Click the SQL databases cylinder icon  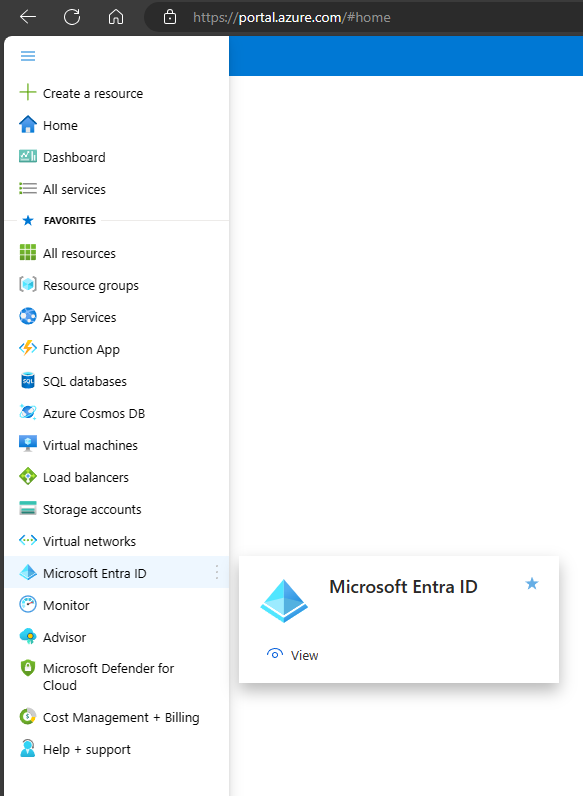(28, 380)
